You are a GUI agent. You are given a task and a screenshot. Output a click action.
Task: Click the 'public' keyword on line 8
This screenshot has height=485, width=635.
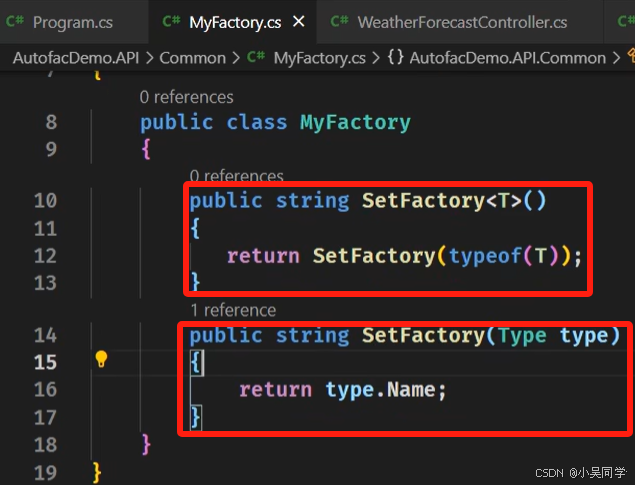click(177, 122)
